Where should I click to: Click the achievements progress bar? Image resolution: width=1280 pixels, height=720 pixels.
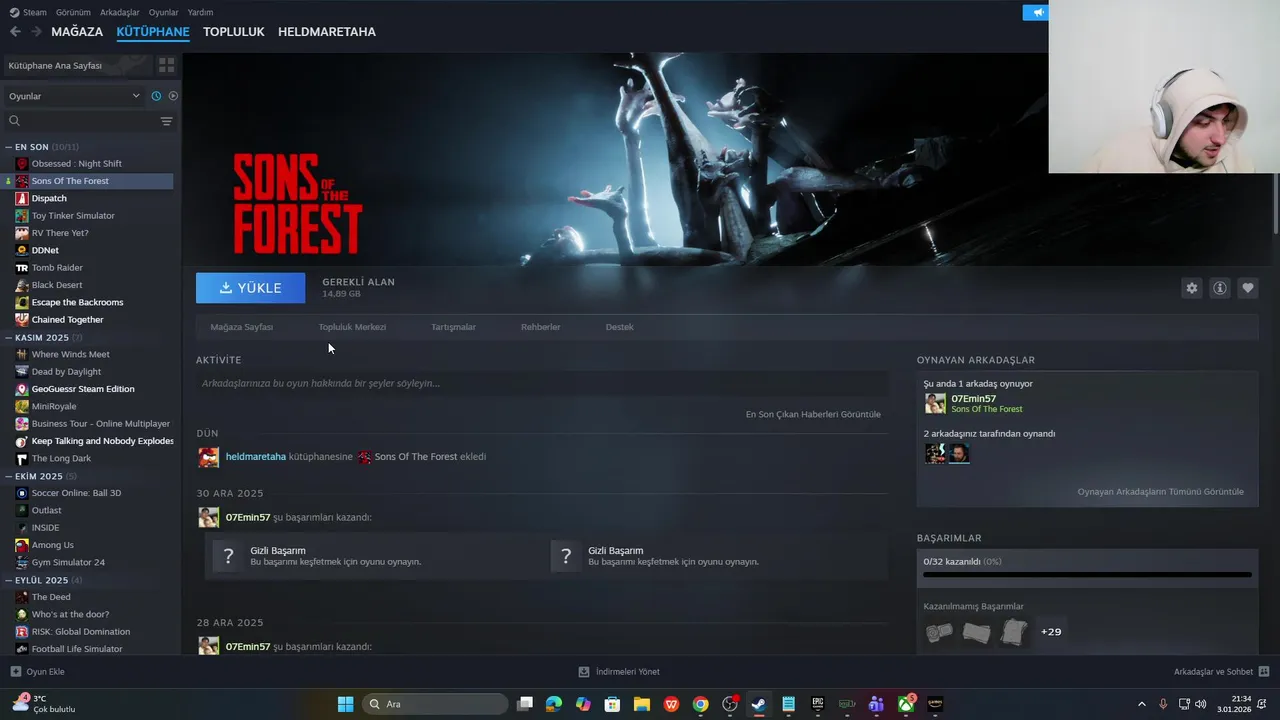click(1087, 575)
